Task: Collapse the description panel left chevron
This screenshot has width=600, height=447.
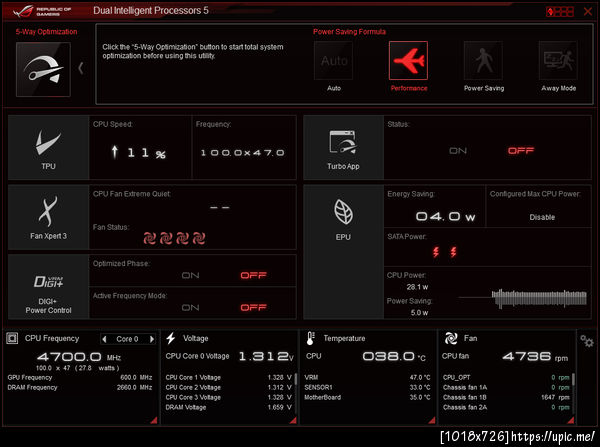Action: [x=81, y=69]
